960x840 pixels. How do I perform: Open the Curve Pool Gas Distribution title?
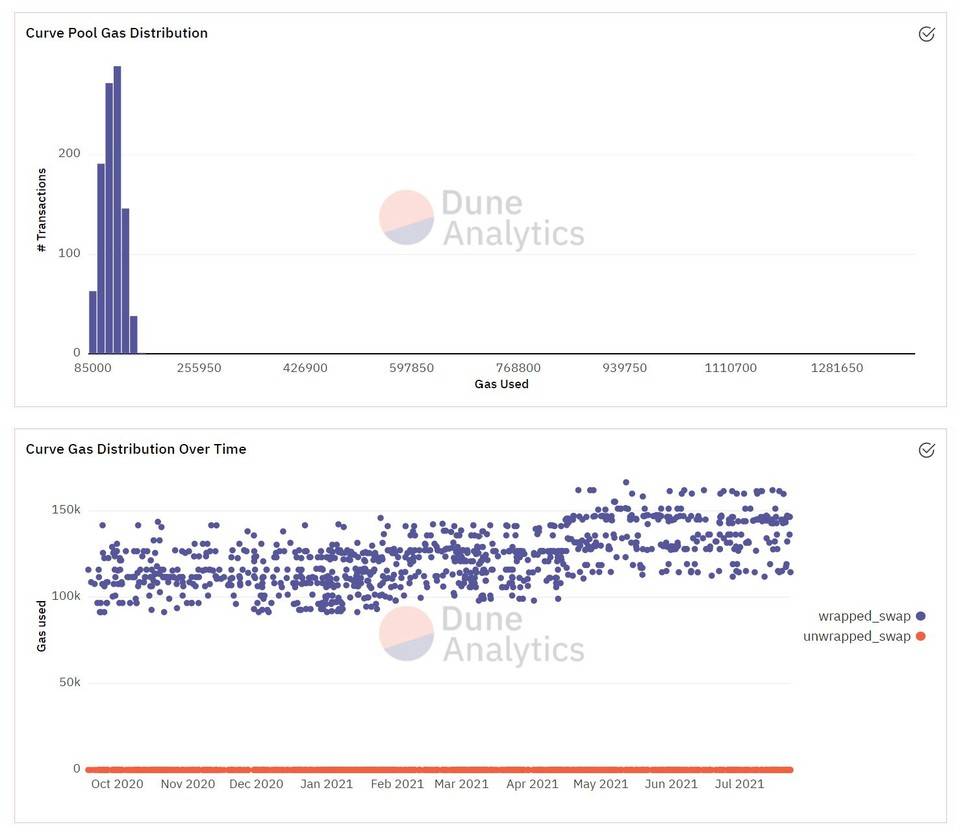(x=116, y=33)
